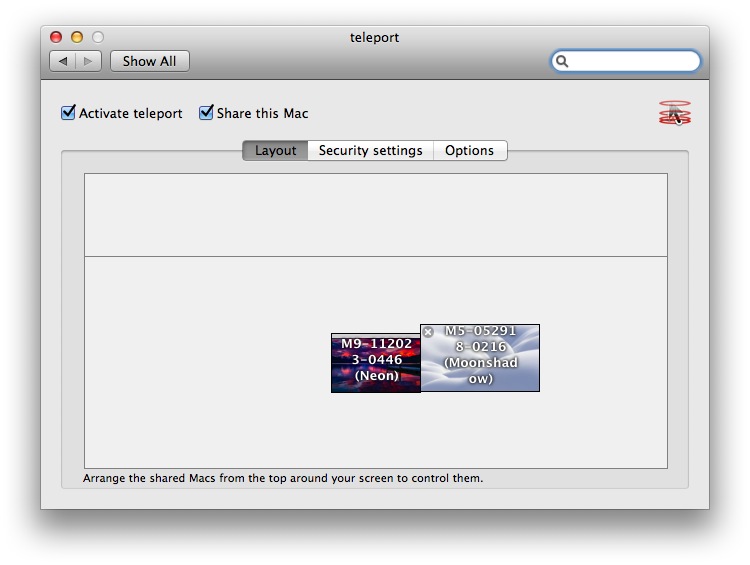Focus the search input field
750x565 pixels.
tap(632, 61)
